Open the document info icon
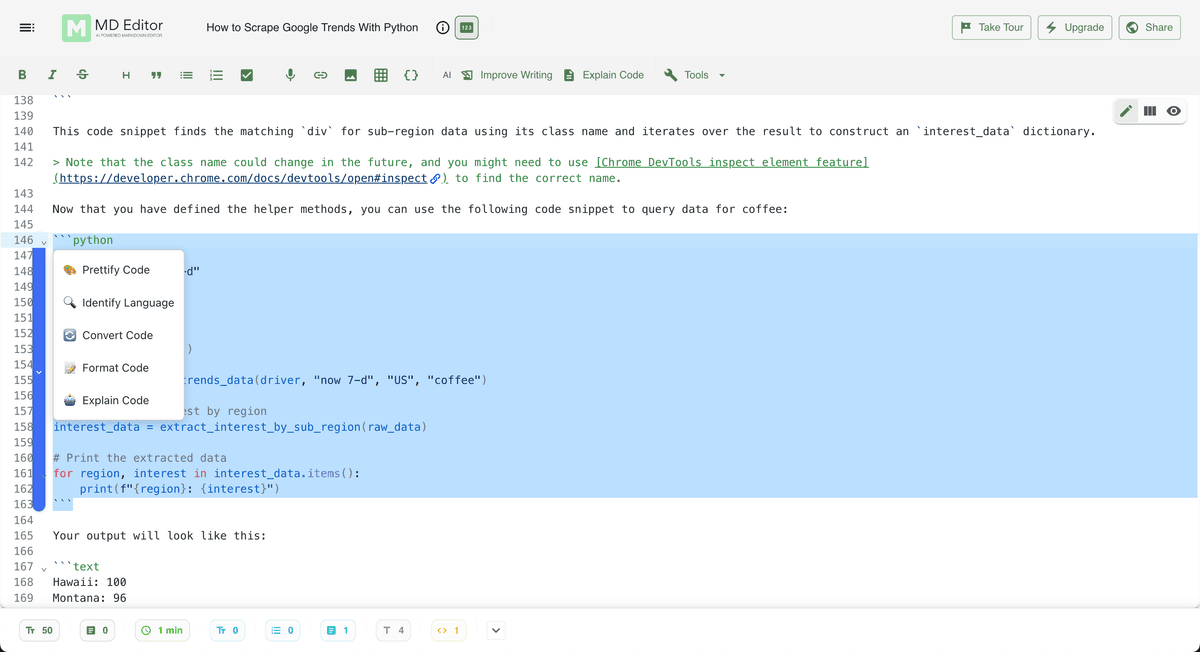Screen dimensions: 1200x652 pos(442,28)
